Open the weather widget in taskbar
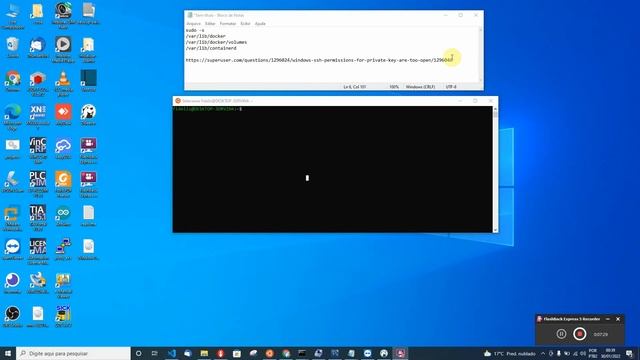The image size is (640, 360). point(509,353)
